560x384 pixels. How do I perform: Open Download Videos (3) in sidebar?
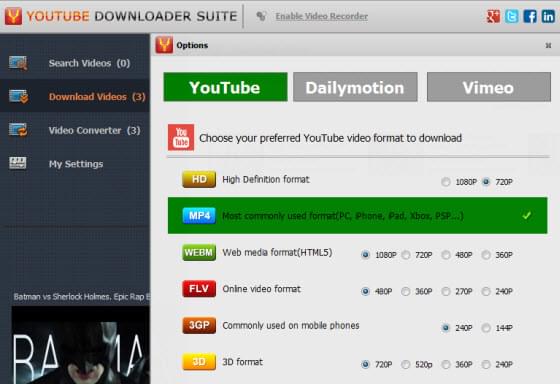pyautogui.click(x=75, y=96)
